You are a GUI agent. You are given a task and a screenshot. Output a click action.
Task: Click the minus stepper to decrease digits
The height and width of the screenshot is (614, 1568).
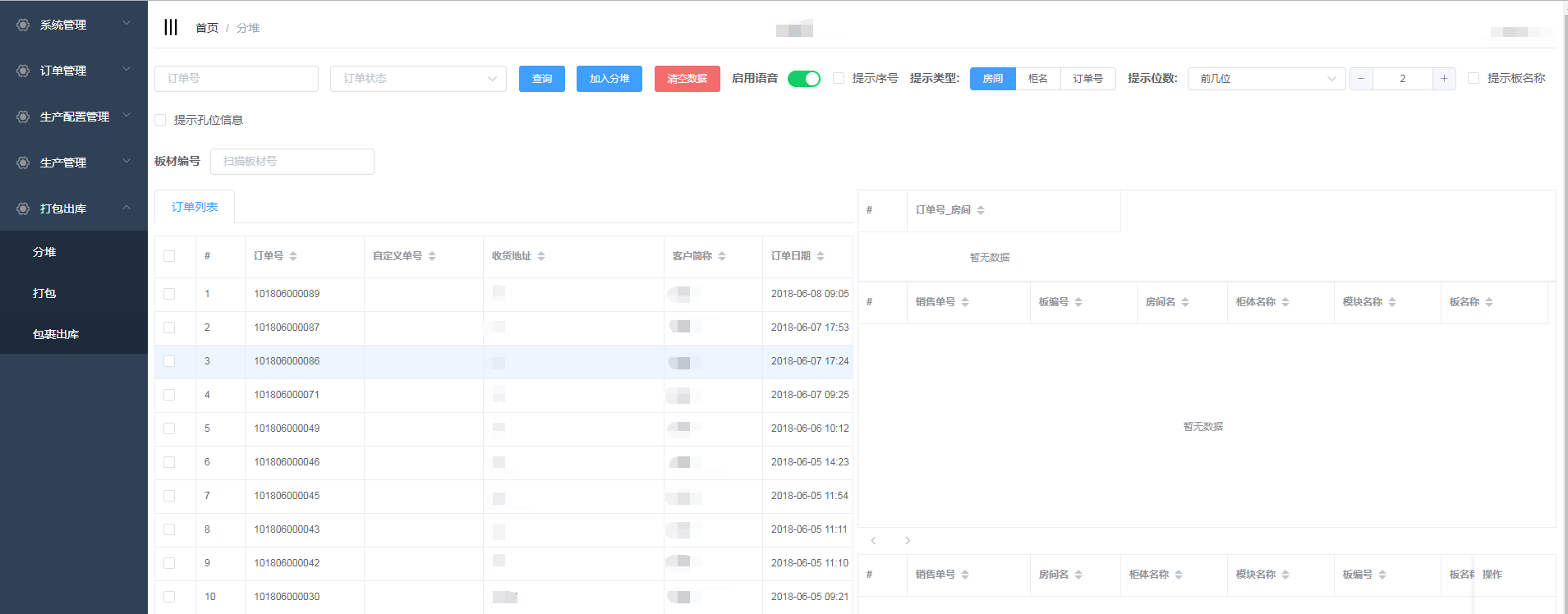[x=1361, y=79]
